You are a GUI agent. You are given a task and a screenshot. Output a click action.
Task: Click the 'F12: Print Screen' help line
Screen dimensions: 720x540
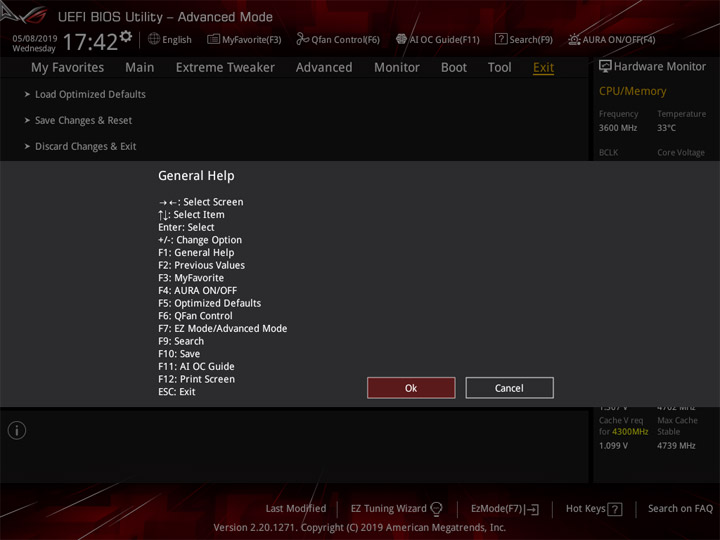(x=197, y=379)
